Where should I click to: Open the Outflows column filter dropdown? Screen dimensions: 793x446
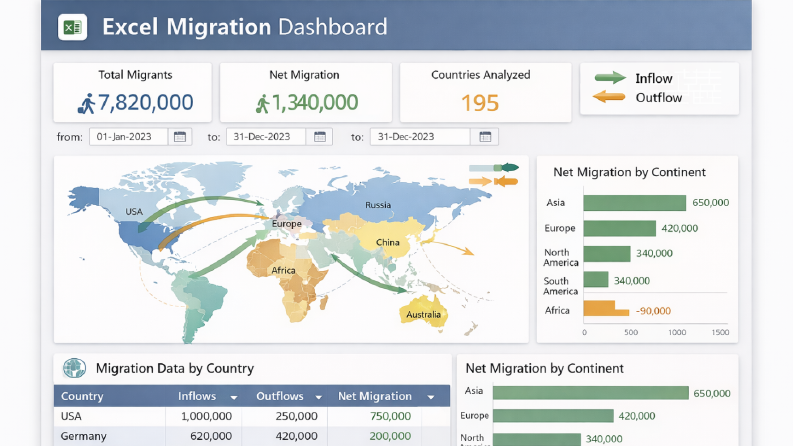(x=318, y=397)
